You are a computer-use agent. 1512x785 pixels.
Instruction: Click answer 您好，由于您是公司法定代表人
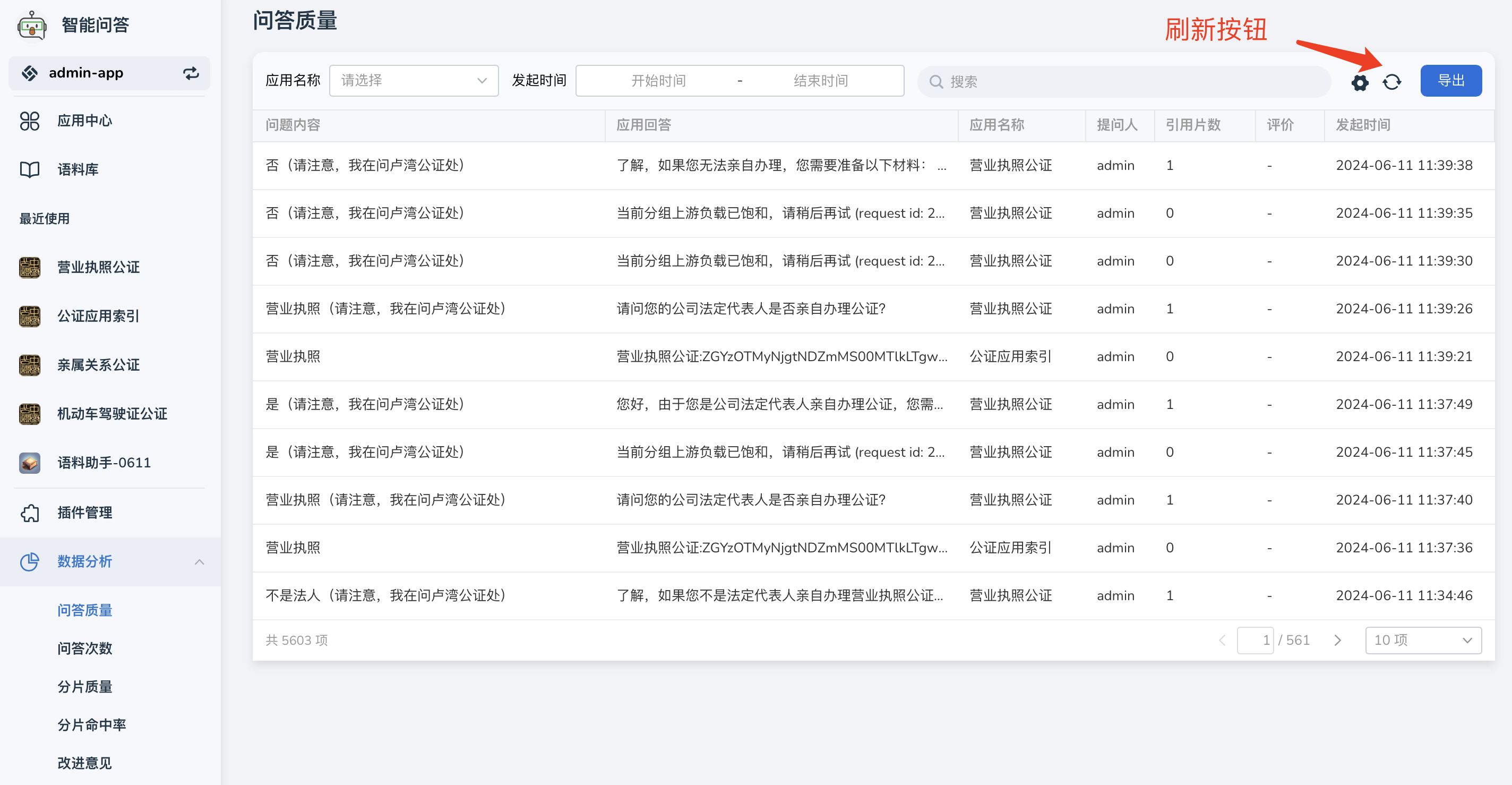click(x=780, y=405)
